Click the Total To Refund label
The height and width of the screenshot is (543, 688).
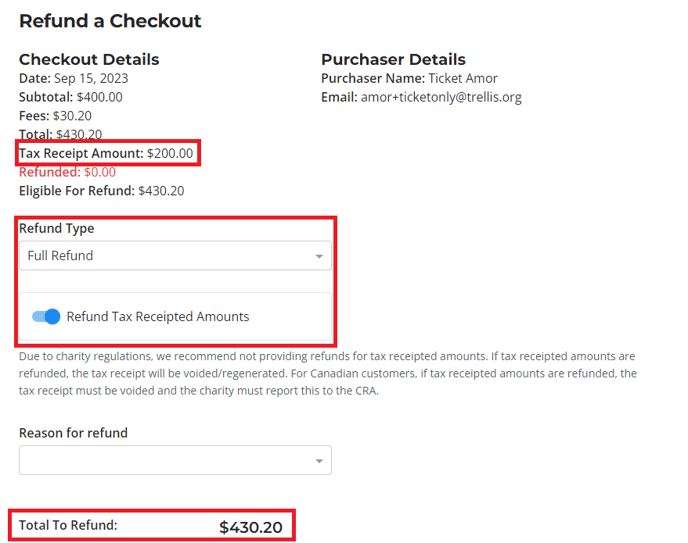68,525
